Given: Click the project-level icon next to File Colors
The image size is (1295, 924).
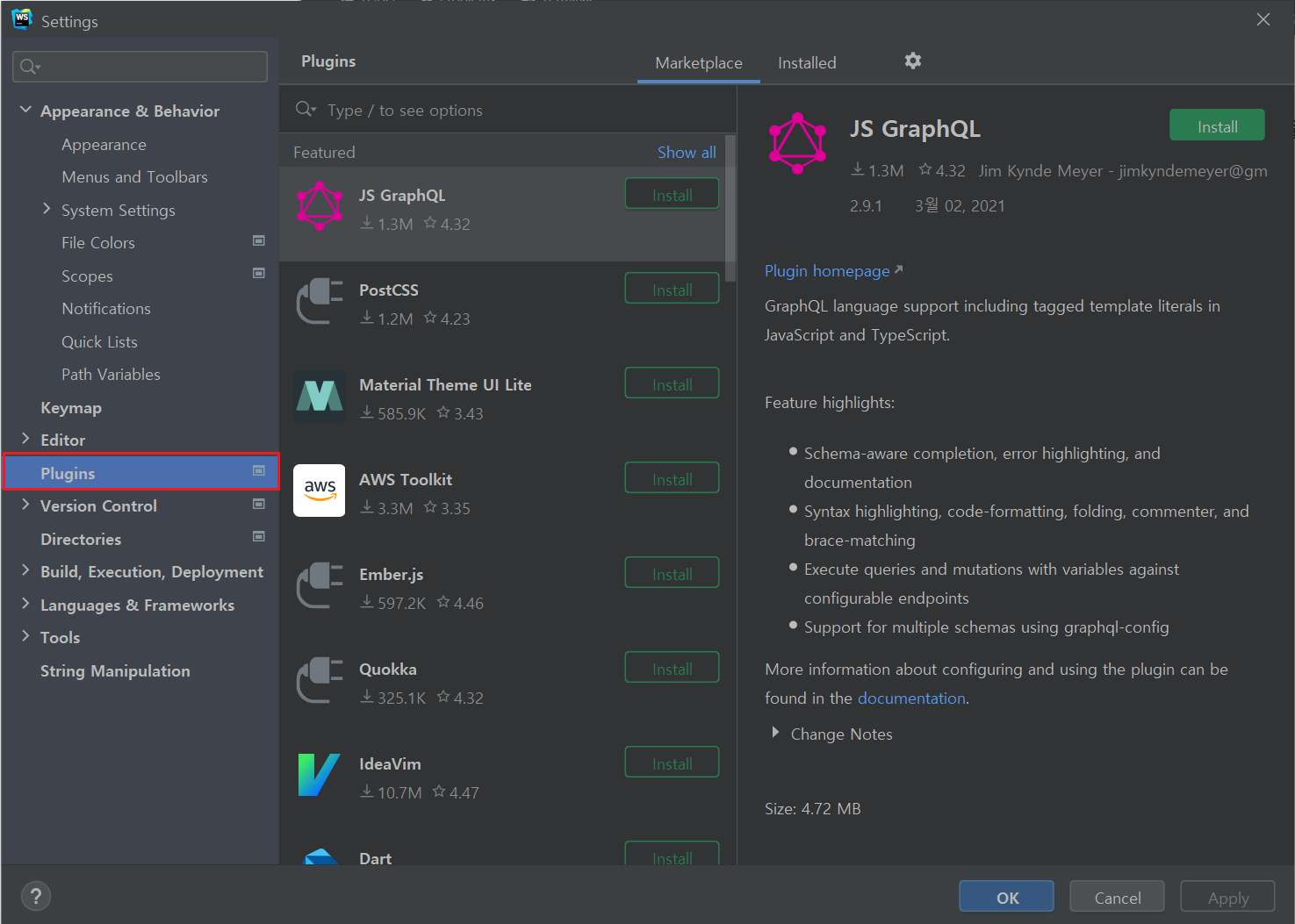Looking at the screenshot, I should pos(259,240).
